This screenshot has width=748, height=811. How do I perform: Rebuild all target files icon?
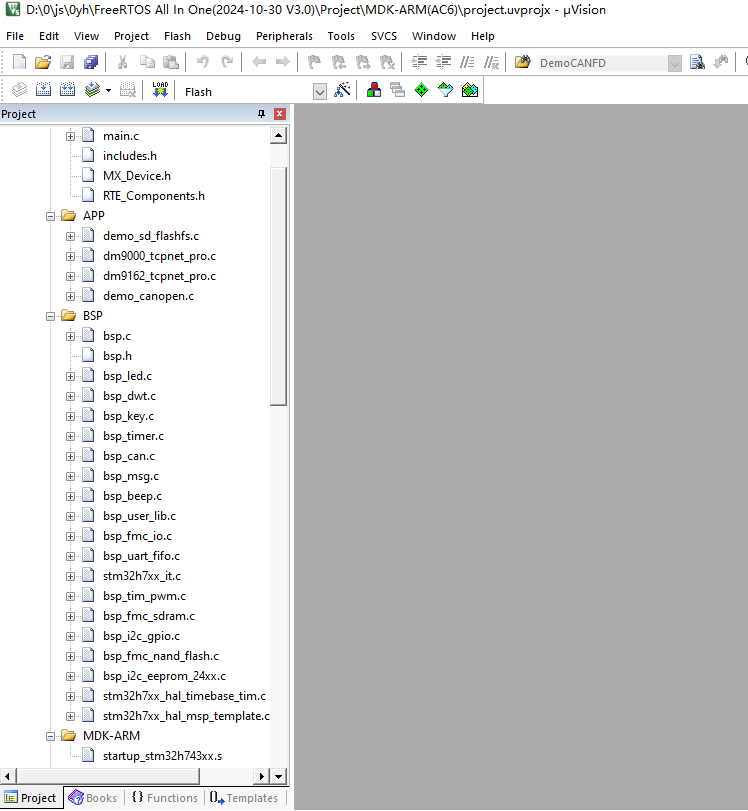(67, 90)
